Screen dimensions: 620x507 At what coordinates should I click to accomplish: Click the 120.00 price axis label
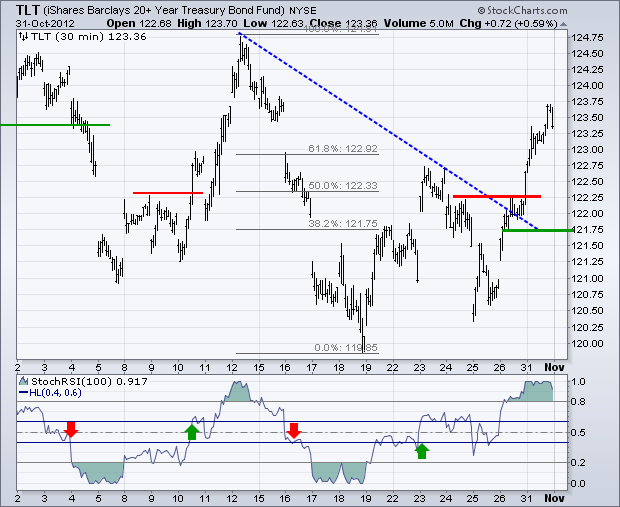point(587,343)
